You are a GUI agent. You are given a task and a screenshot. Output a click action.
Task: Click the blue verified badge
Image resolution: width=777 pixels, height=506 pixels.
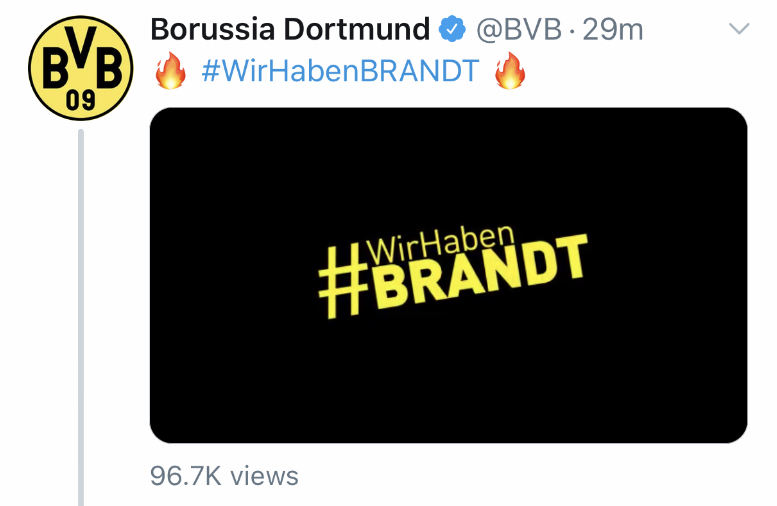pyautogui.click(x=452, y=29)
